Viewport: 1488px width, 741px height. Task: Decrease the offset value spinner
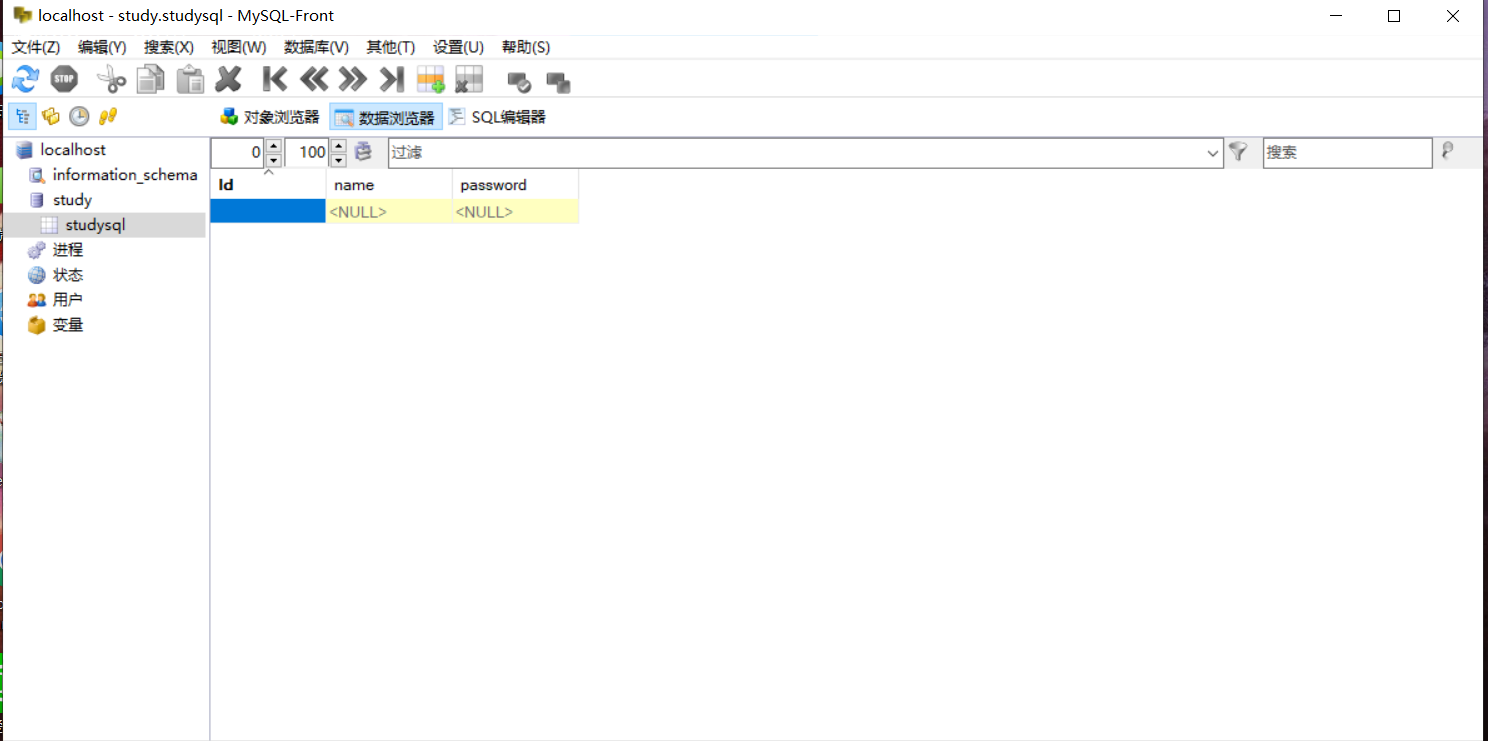point(273,160)
